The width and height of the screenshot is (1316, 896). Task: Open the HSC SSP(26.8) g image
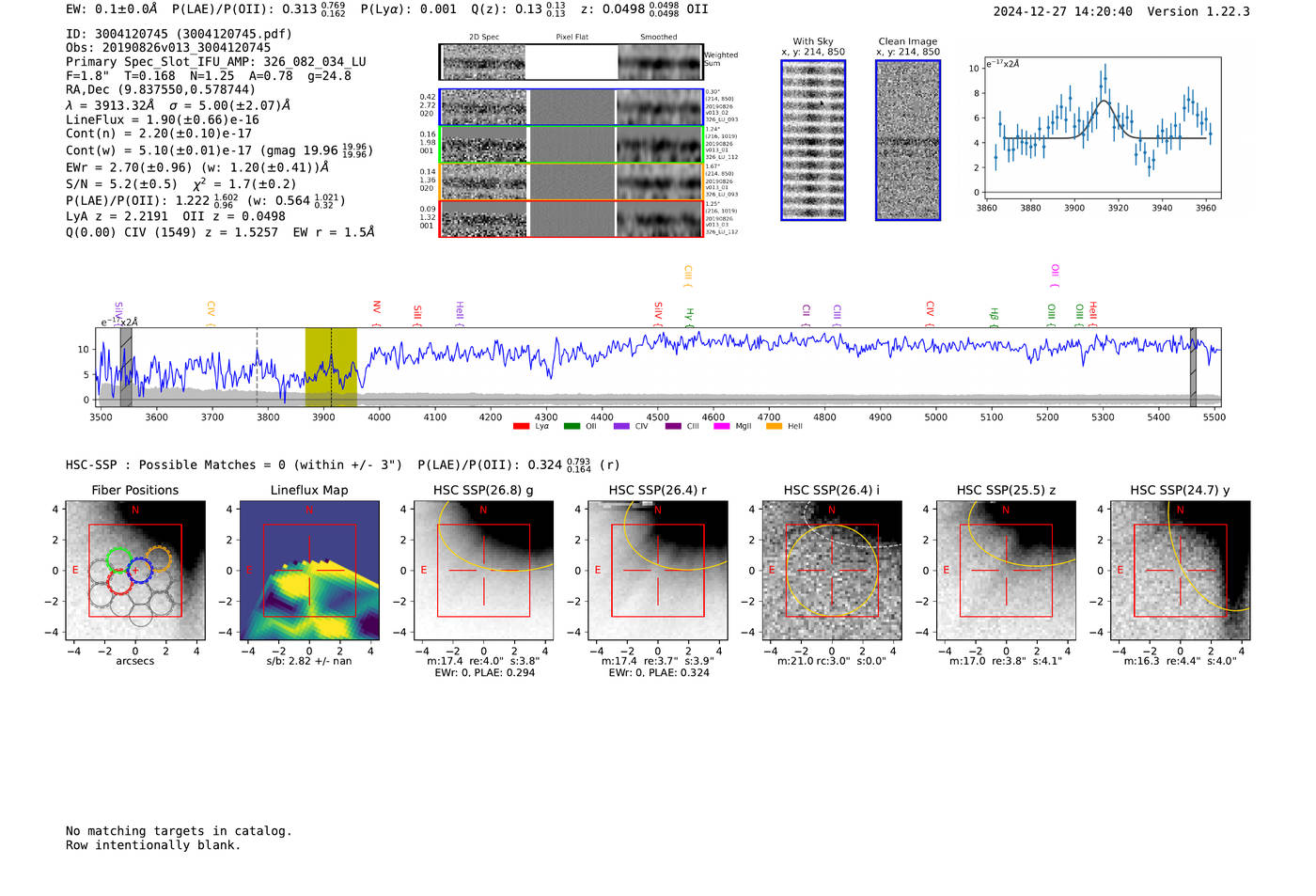484,571
